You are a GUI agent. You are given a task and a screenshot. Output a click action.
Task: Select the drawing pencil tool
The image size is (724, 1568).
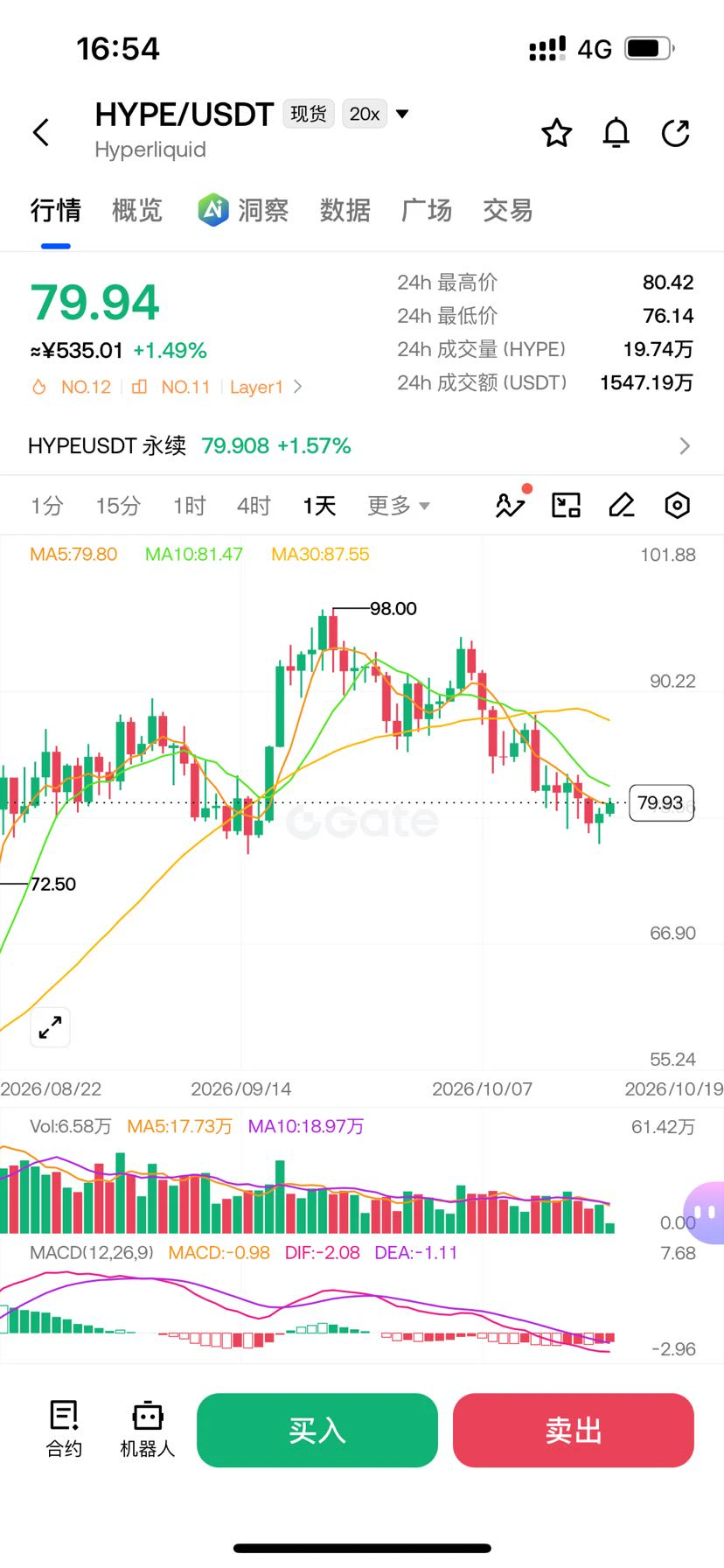[x=622, y=505]
